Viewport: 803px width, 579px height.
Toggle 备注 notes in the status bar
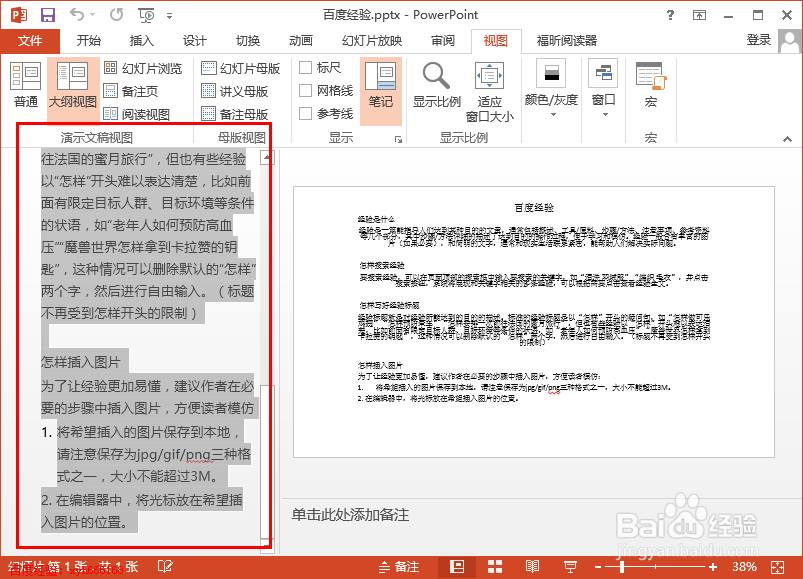399,567
